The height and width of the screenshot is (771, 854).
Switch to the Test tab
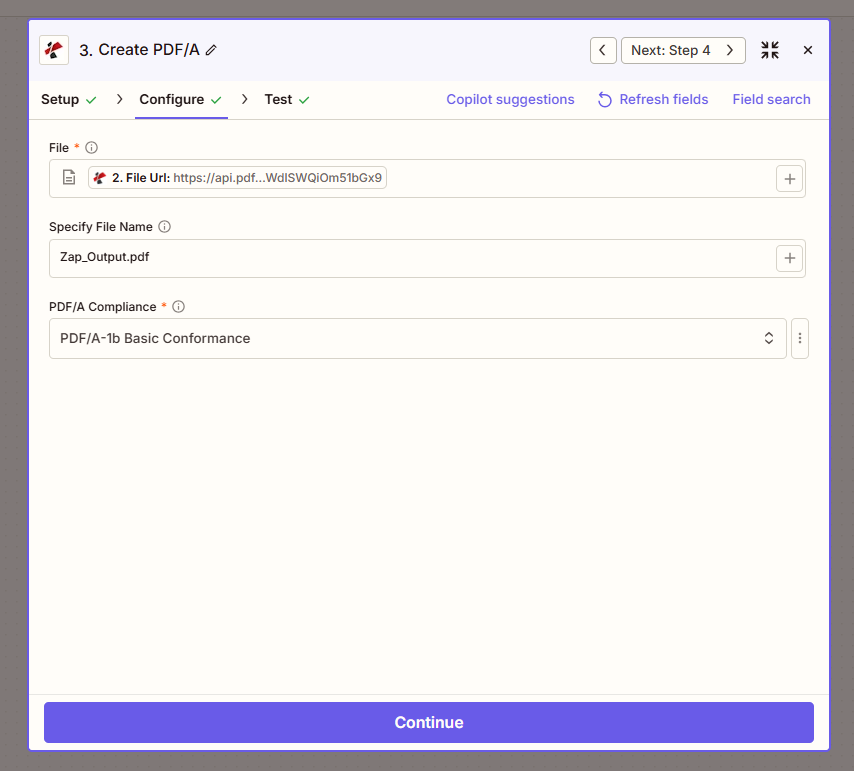[x=279, y=99]
